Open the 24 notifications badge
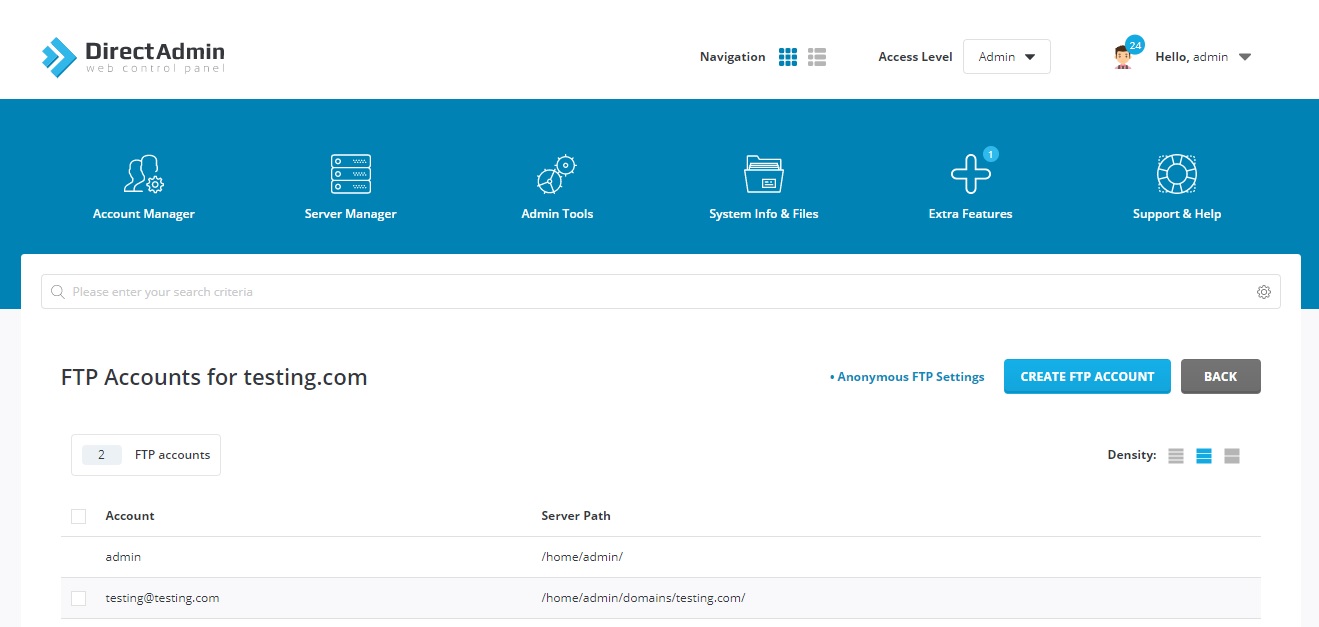Viewport: 1319px width, 627px height. pyautogui.click(x=1135, y=45)
